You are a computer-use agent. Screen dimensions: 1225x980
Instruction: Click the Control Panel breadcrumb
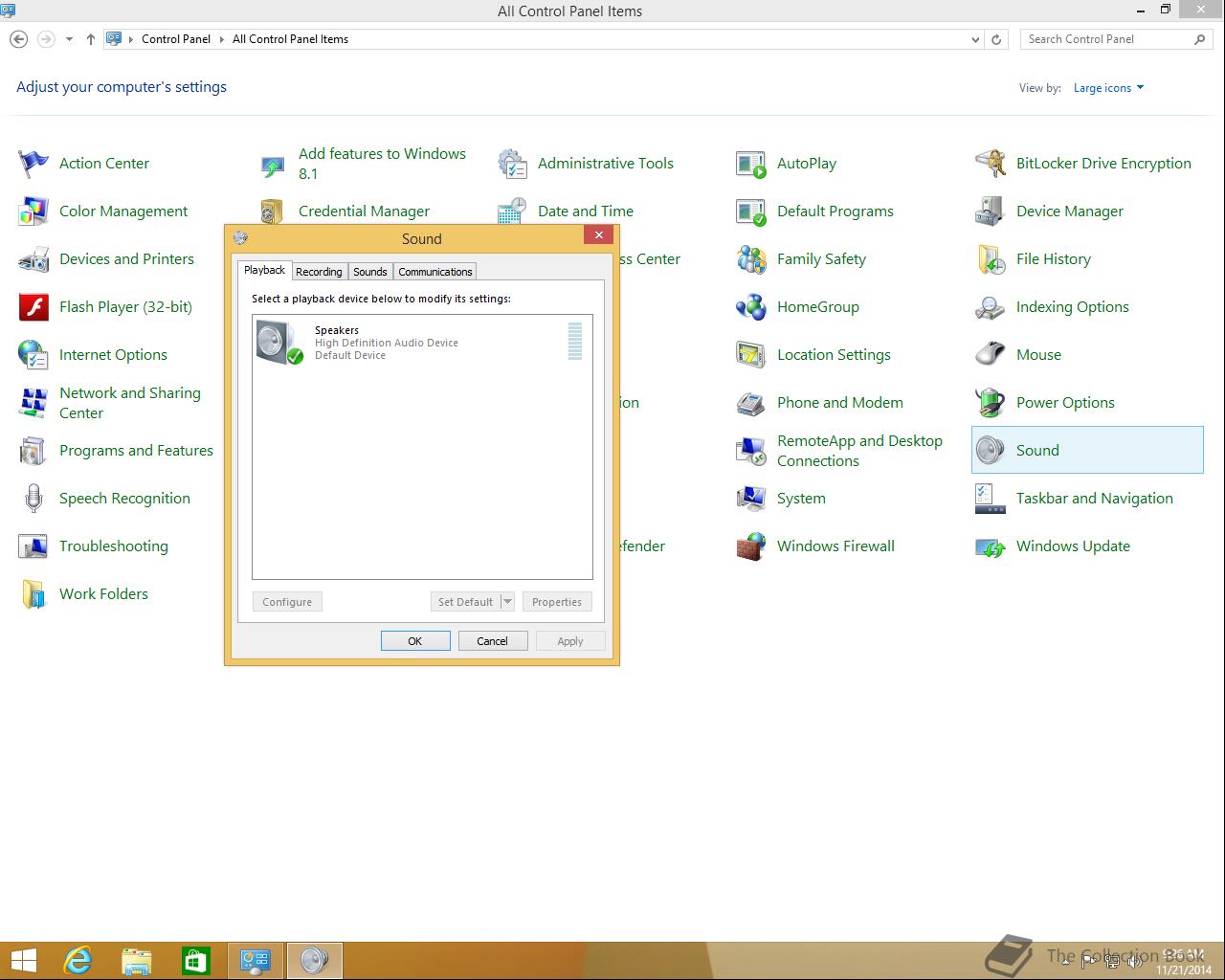pyautogui.click(x=176, y=39)
